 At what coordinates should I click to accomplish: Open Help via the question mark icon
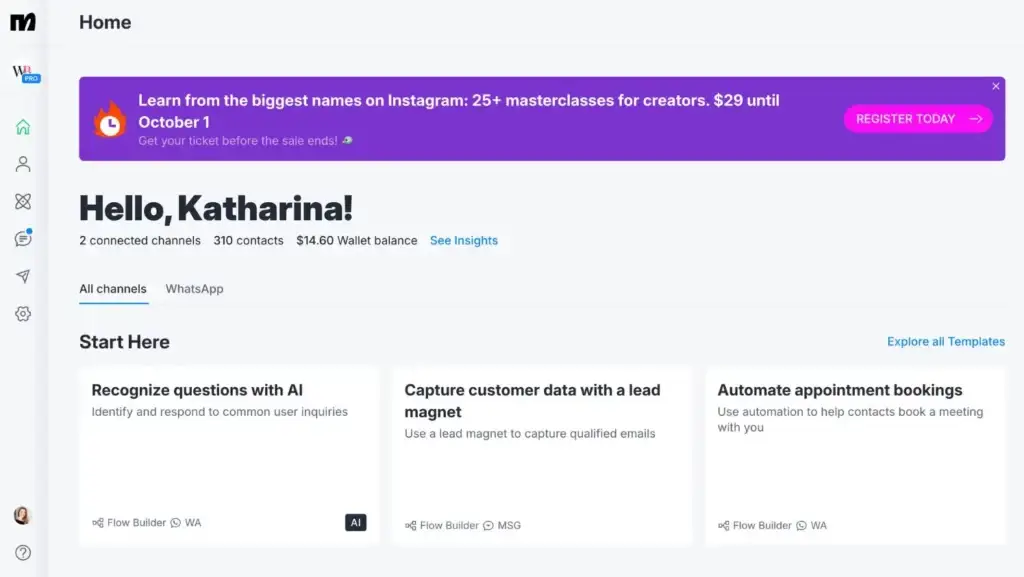[23, 552]
